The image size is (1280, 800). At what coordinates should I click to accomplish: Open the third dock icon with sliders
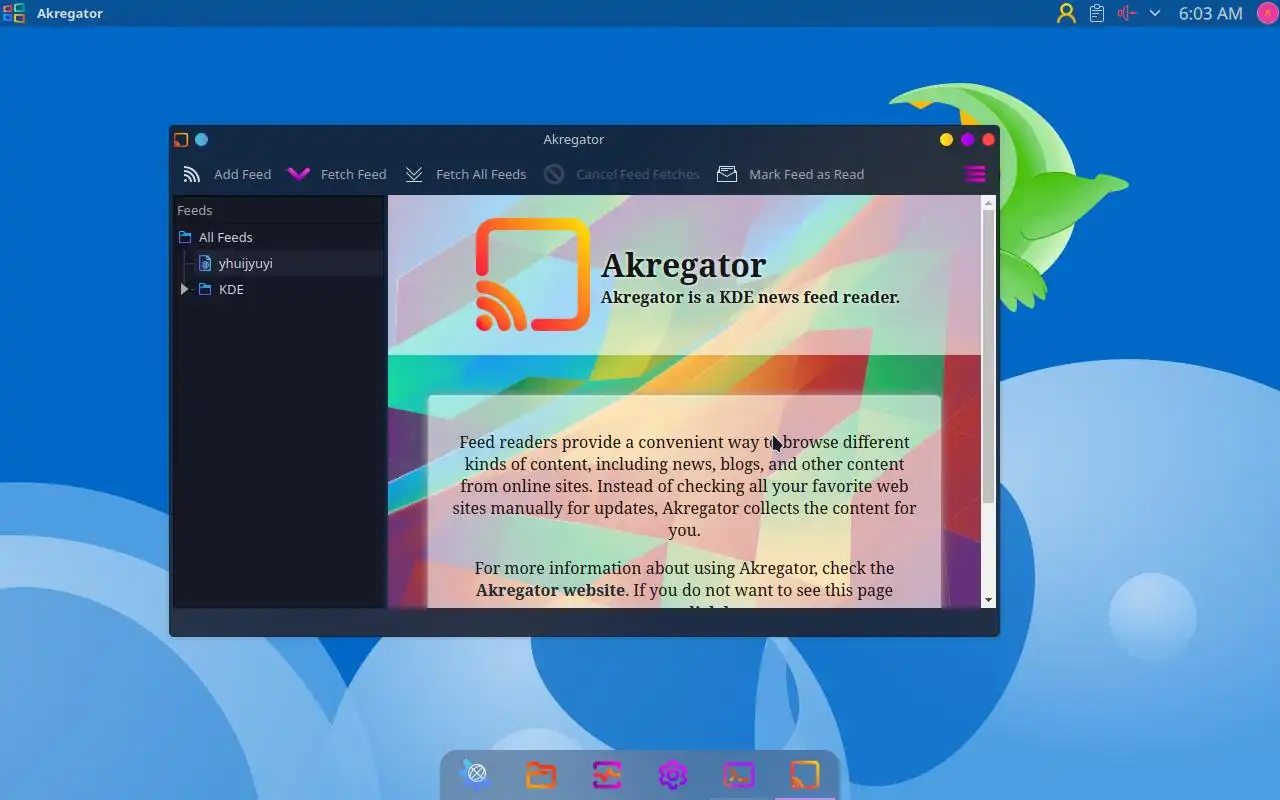click(607, 774)
